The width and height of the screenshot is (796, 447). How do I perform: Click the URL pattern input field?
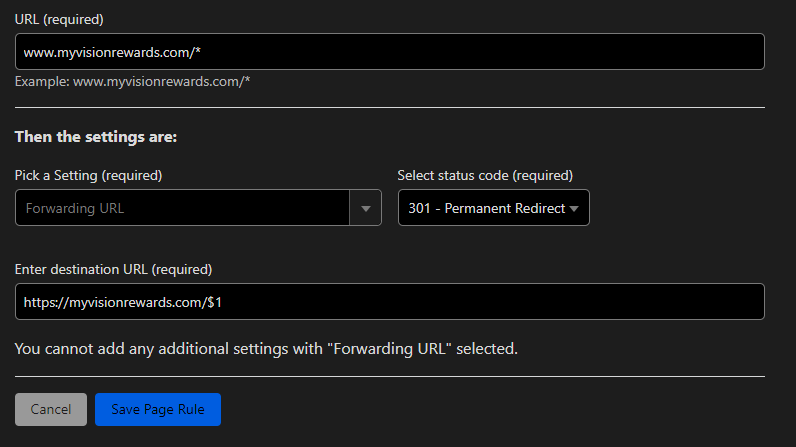pyautogui.click(x=389, y=52)
